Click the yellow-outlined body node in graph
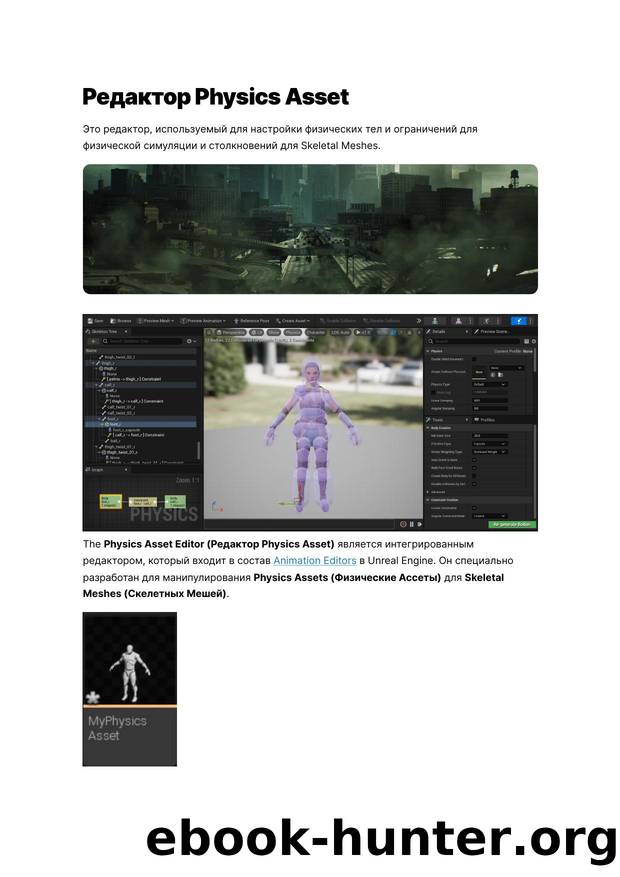 click(111, 501)
